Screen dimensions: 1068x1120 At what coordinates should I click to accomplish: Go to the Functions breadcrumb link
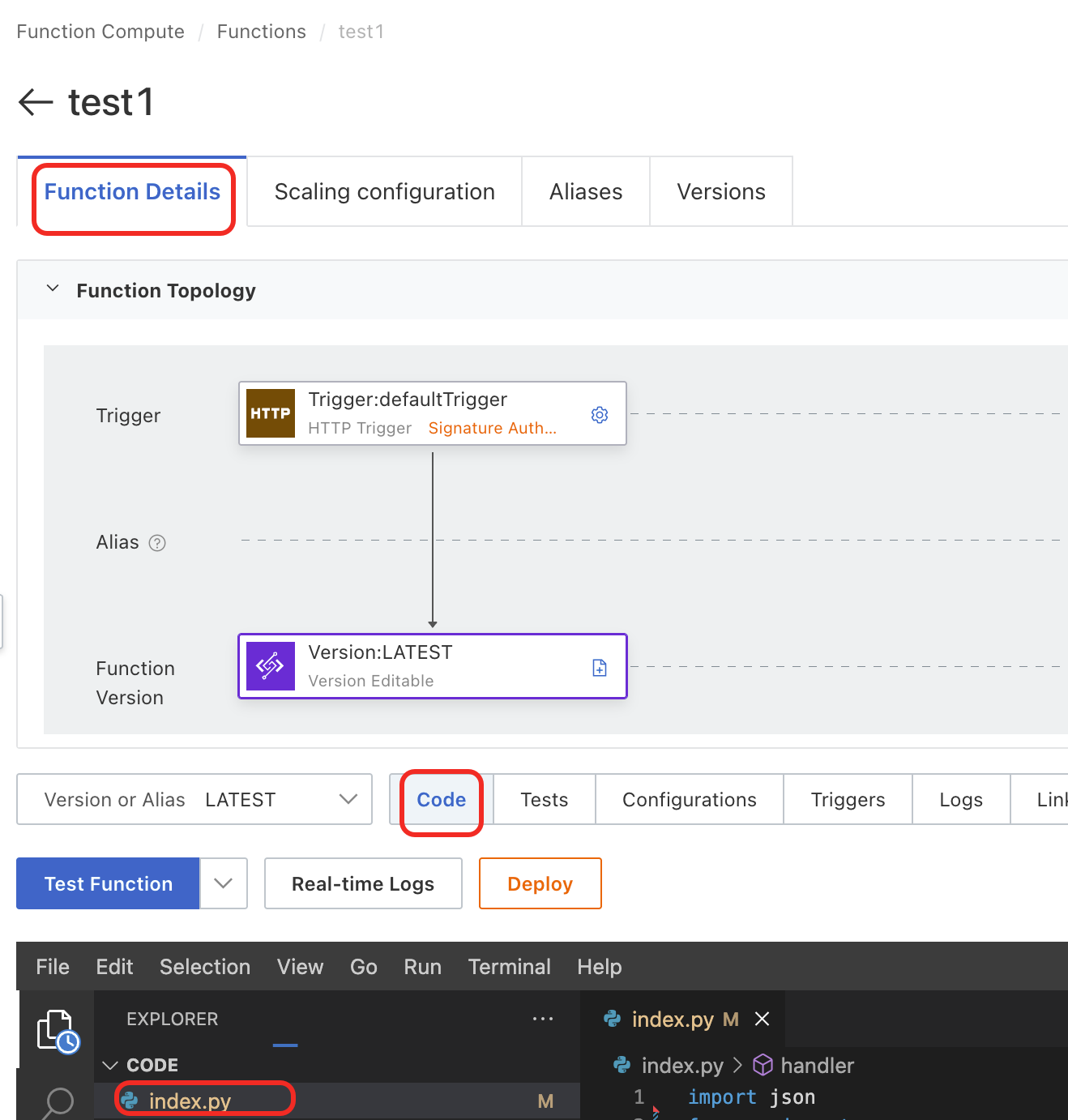tap(261, 32)
